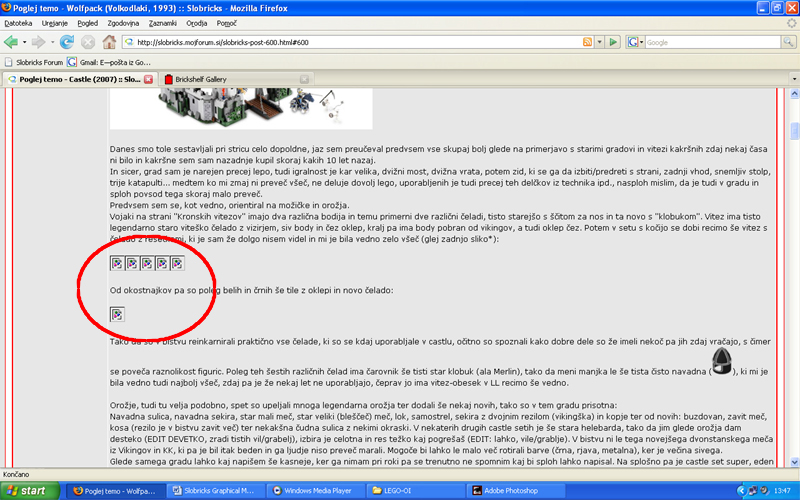The height and width of the screenshot is (500, 800).
Task: Open the Zaznamki menu
Action: tap(163, 23)
